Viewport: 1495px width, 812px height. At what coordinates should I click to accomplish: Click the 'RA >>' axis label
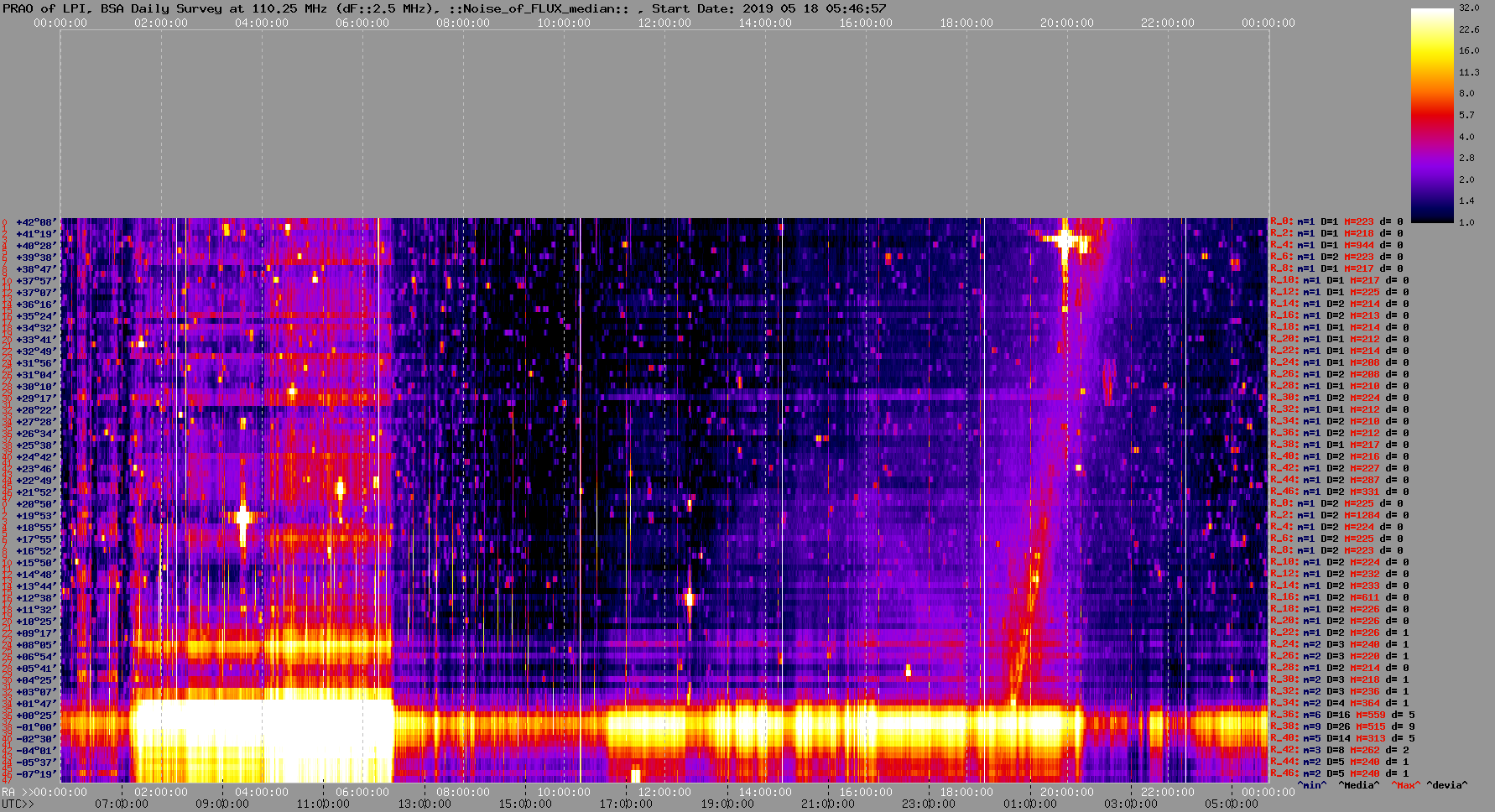pos(16,792)
